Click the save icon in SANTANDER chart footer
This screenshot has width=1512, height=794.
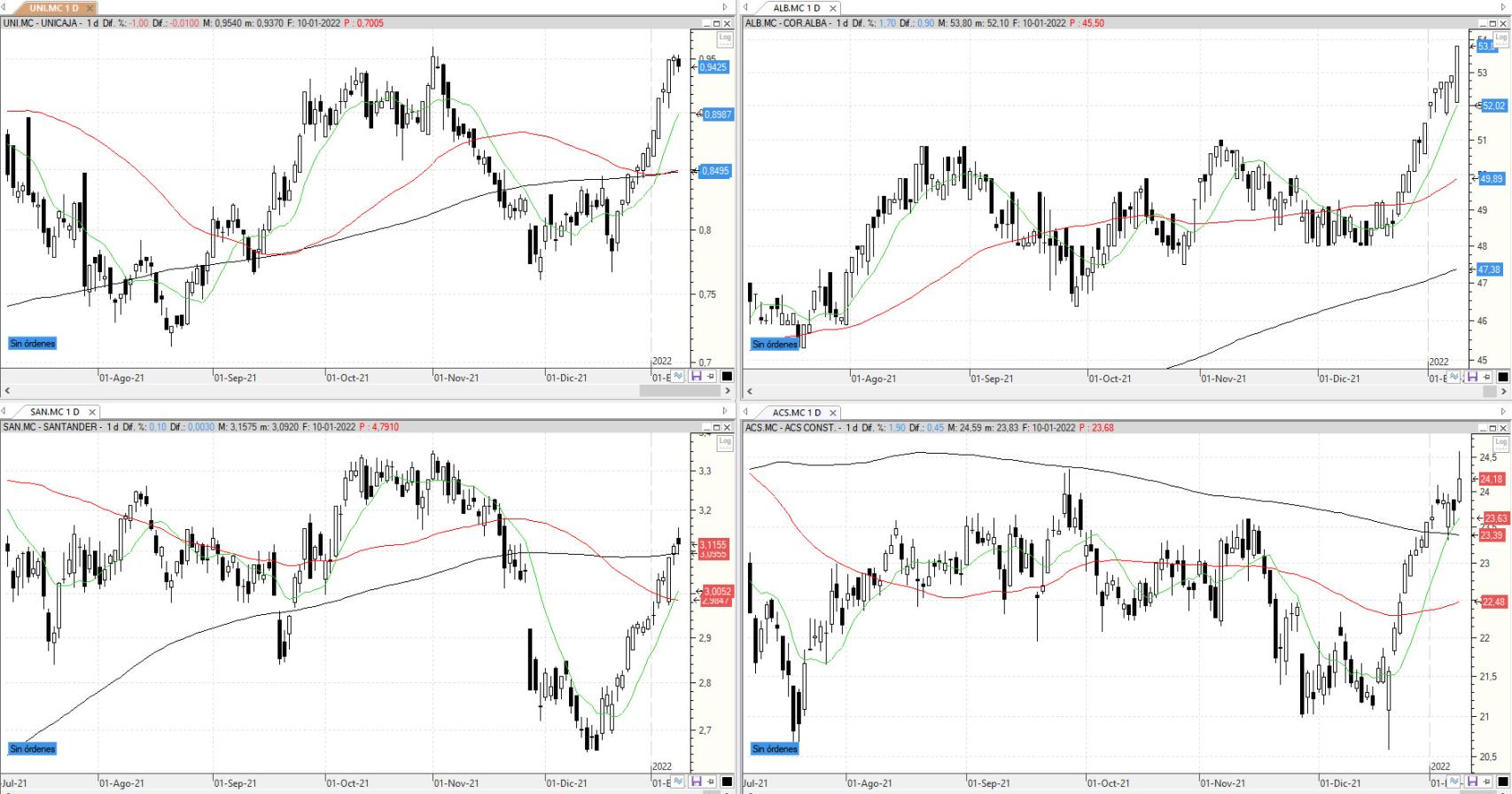pos(697,782)
